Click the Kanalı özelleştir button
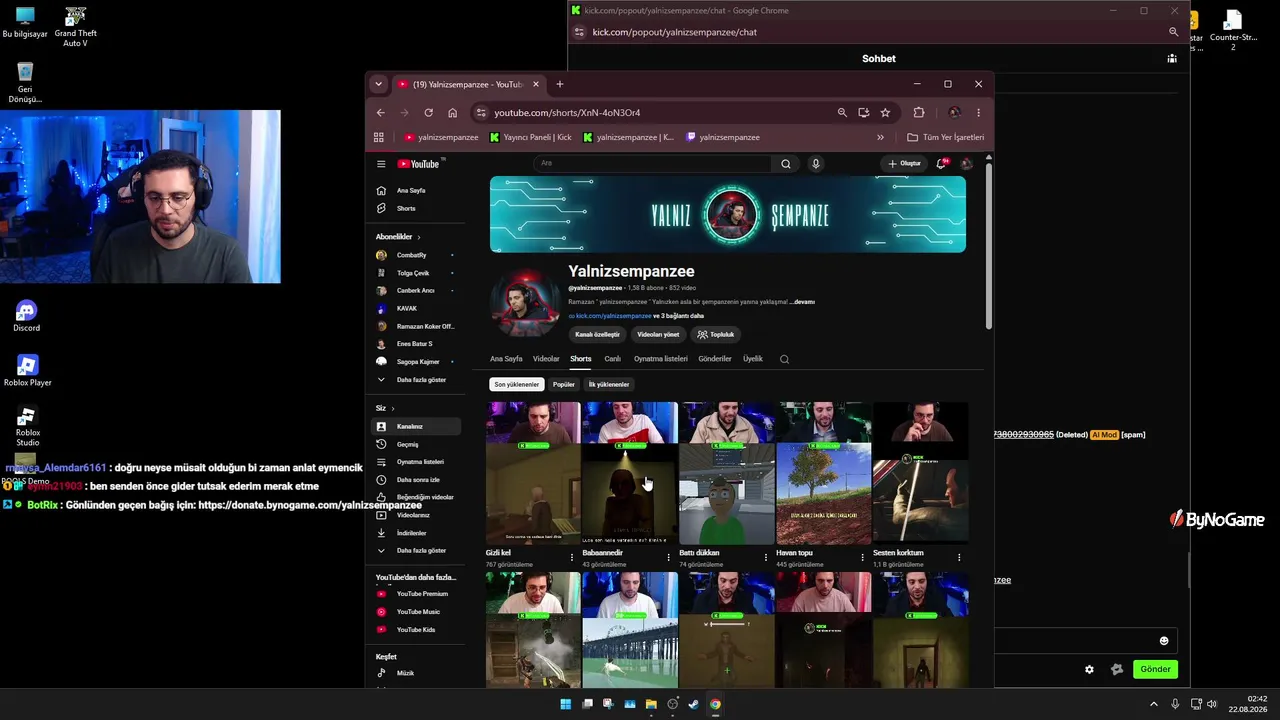The image size is (1280, 720). [x=598, y=335]
